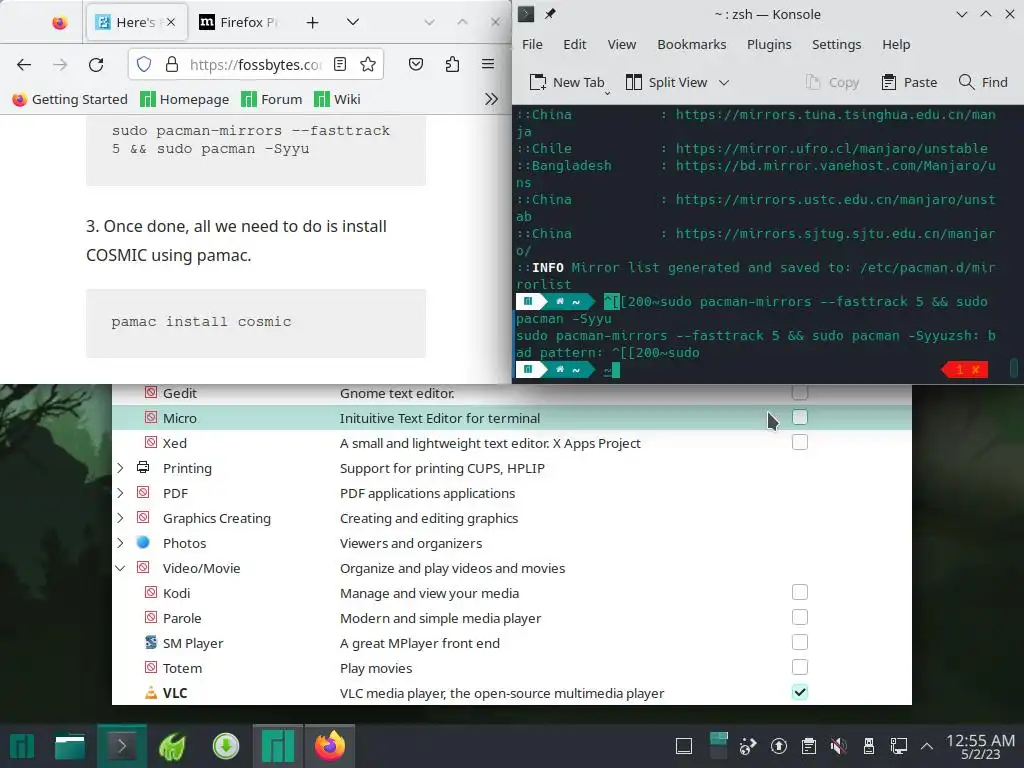Open clock showing 12:55 AM
Image resolution: width=1024 pixels, height=768 pixels.
pos(980,746)
